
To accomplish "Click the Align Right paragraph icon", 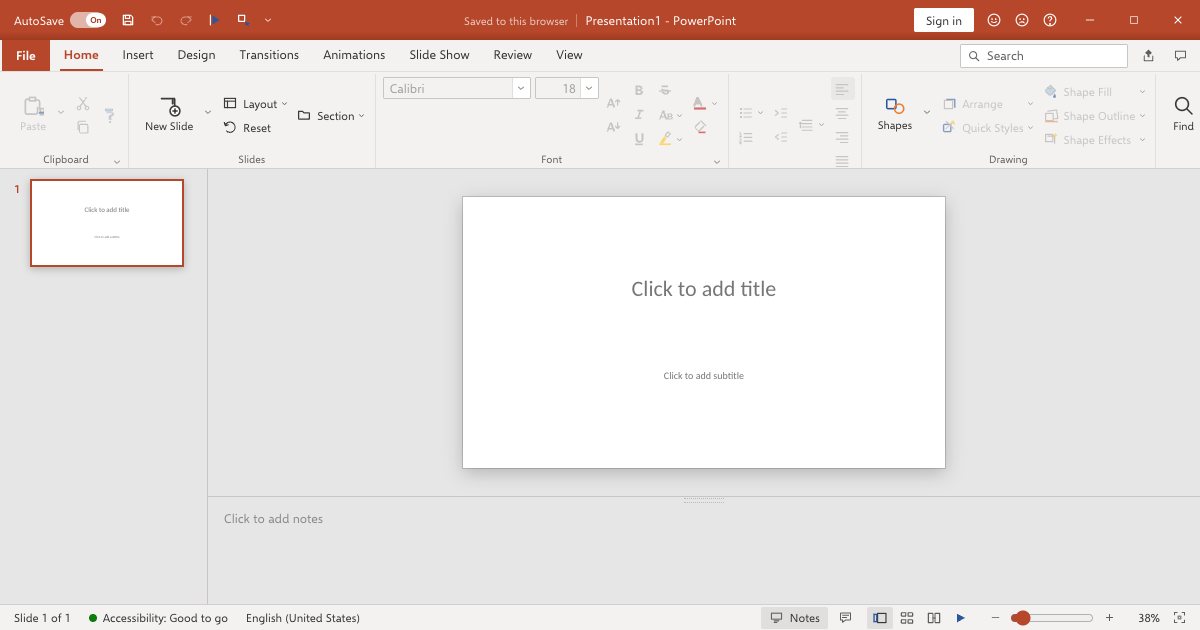I will 842,137.
